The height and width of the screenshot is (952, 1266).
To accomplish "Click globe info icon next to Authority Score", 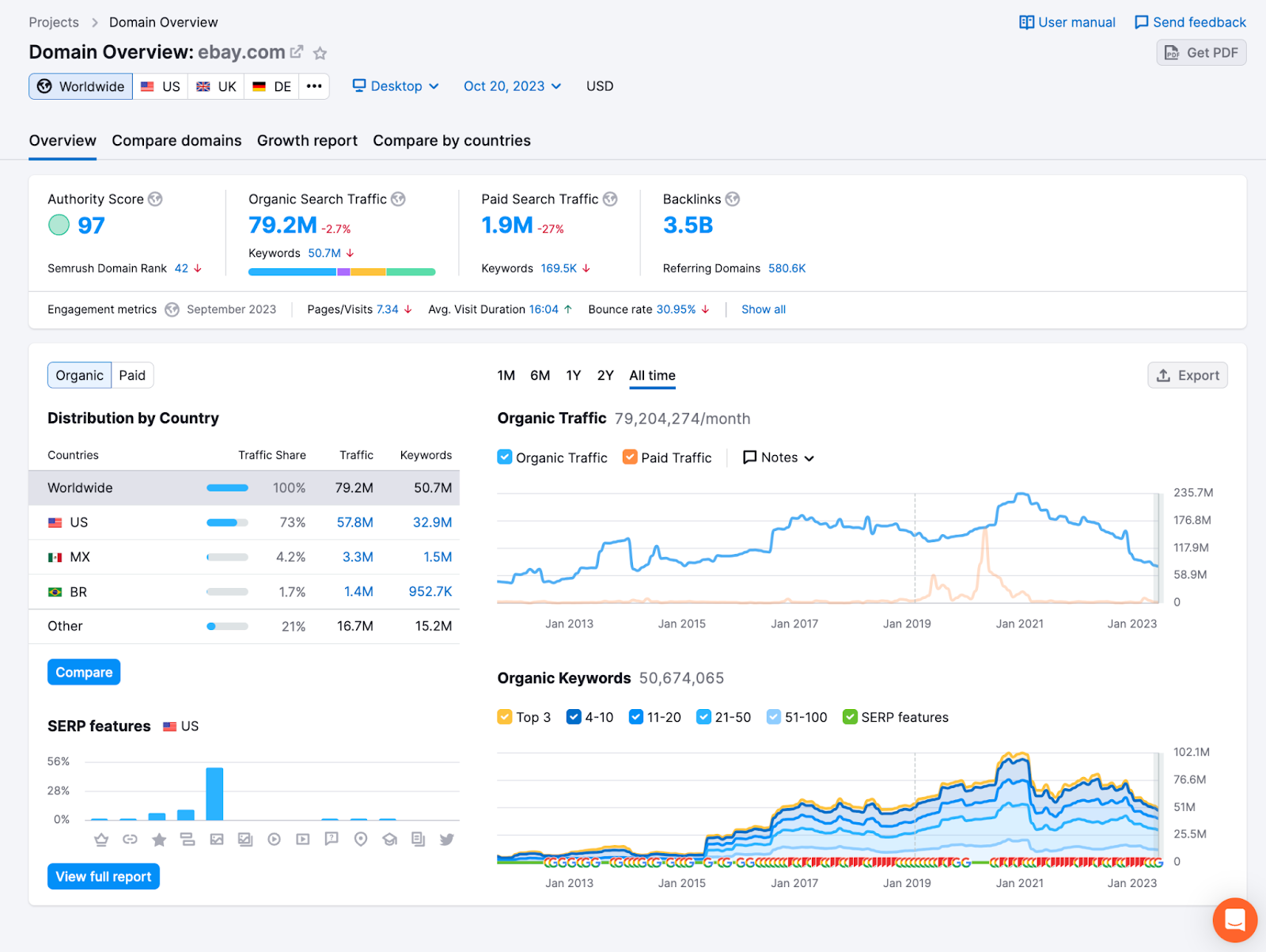I will click(x=156, y=199).
